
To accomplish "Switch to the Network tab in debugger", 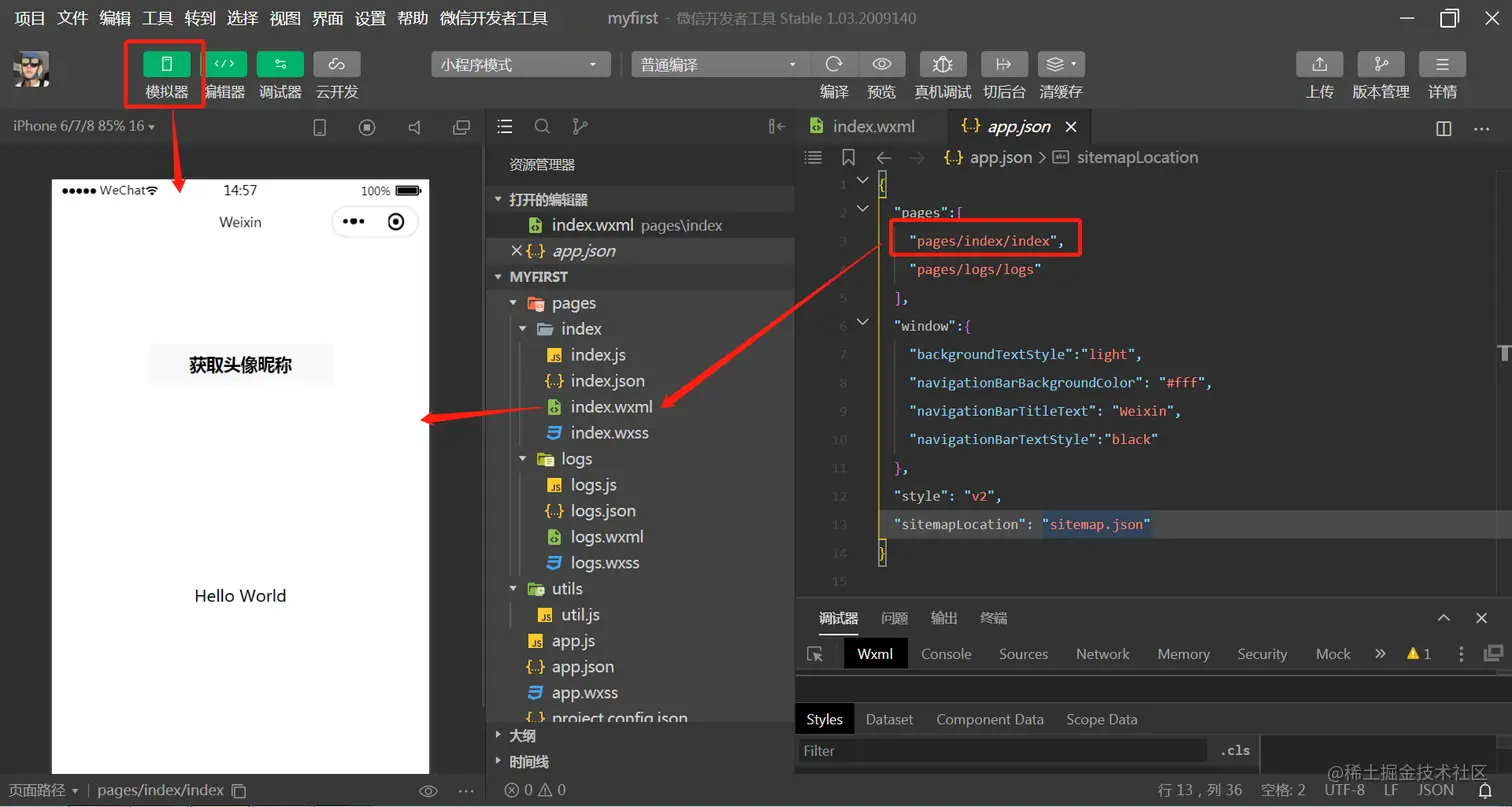I will click(x=1102, y=654).
